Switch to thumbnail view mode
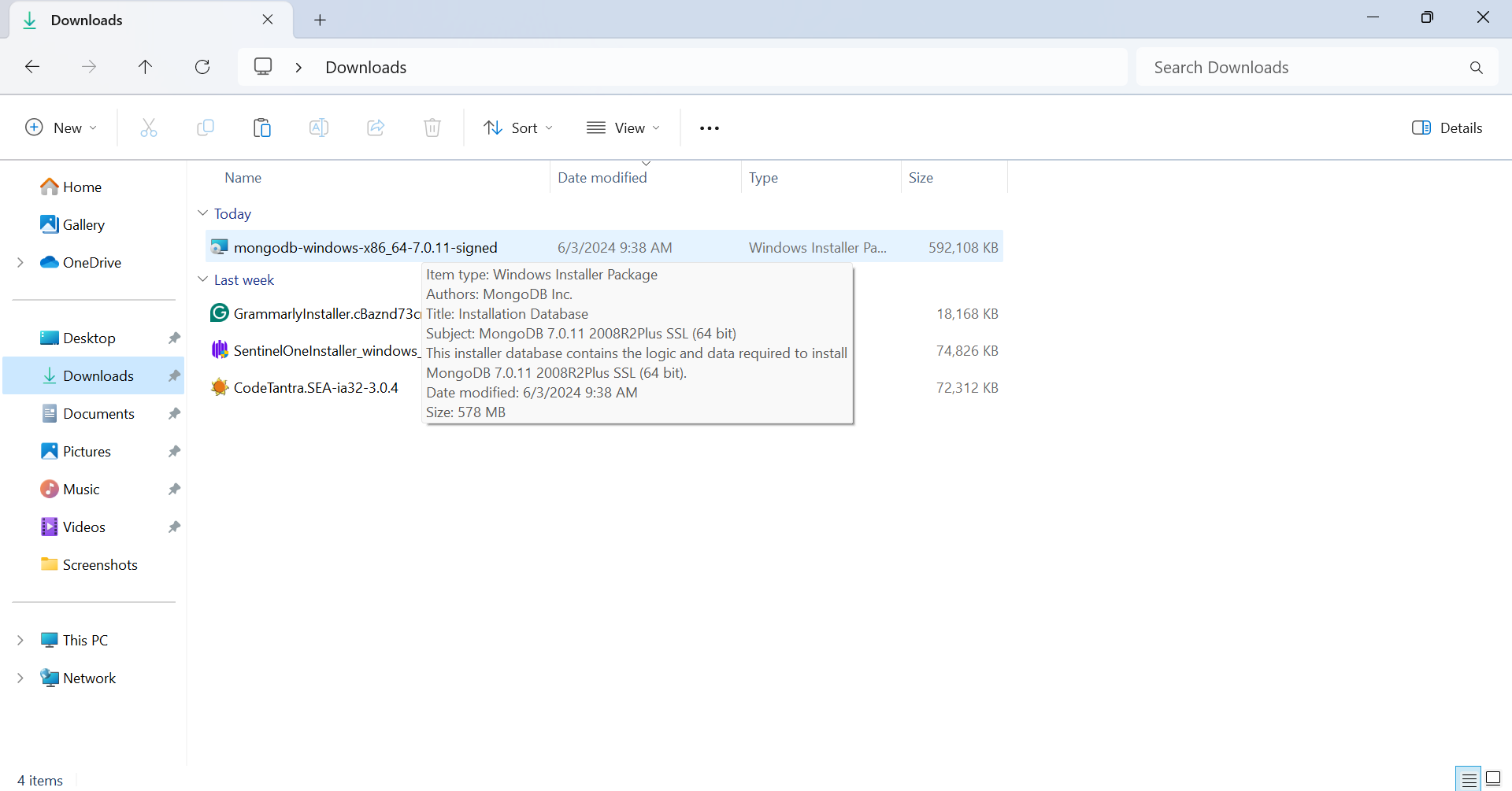The image size is (1512, 791). point(1493,778)
